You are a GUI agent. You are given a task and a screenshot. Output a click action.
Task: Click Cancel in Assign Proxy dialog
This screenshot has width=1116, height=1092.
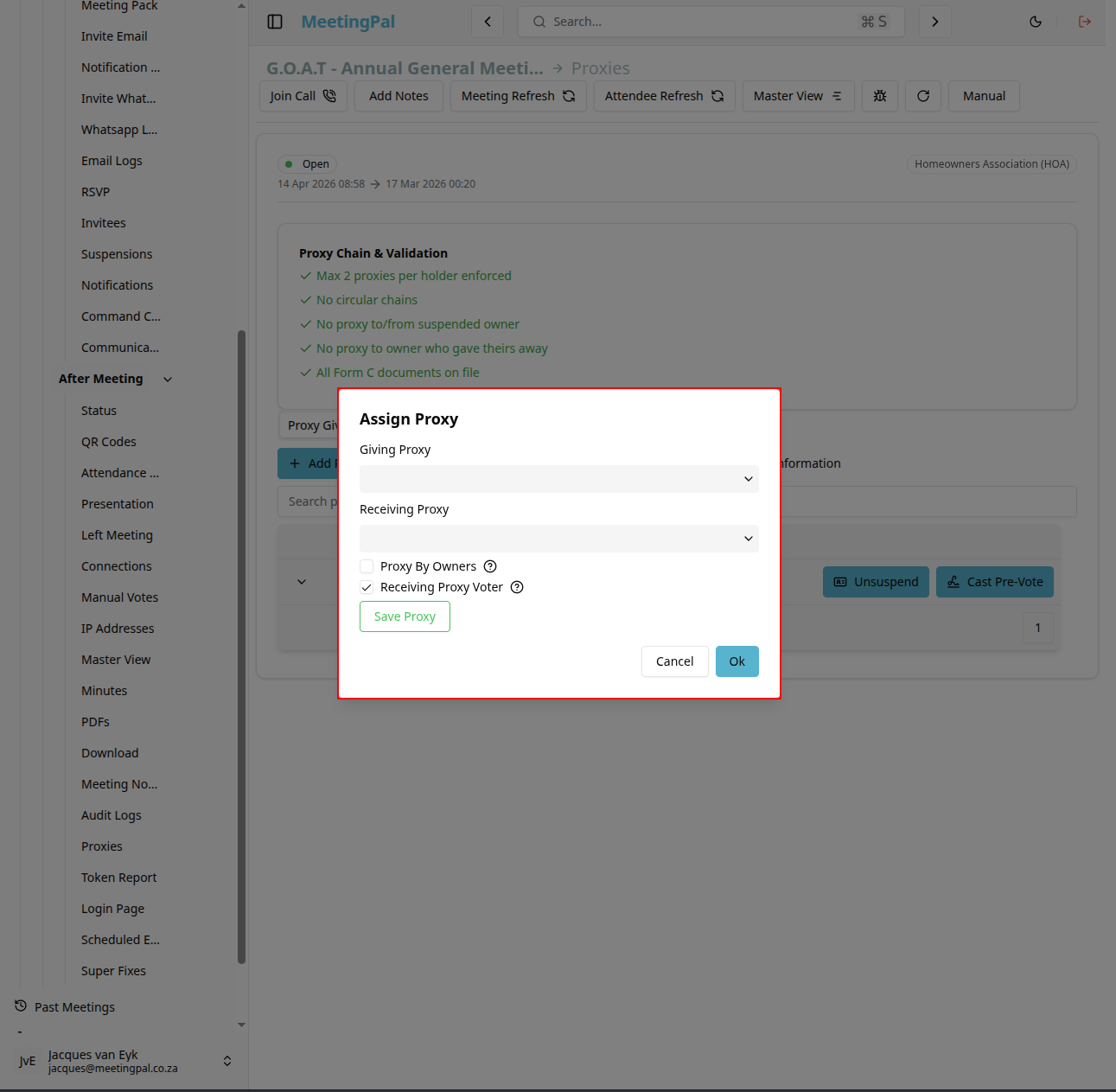point(674,661)
